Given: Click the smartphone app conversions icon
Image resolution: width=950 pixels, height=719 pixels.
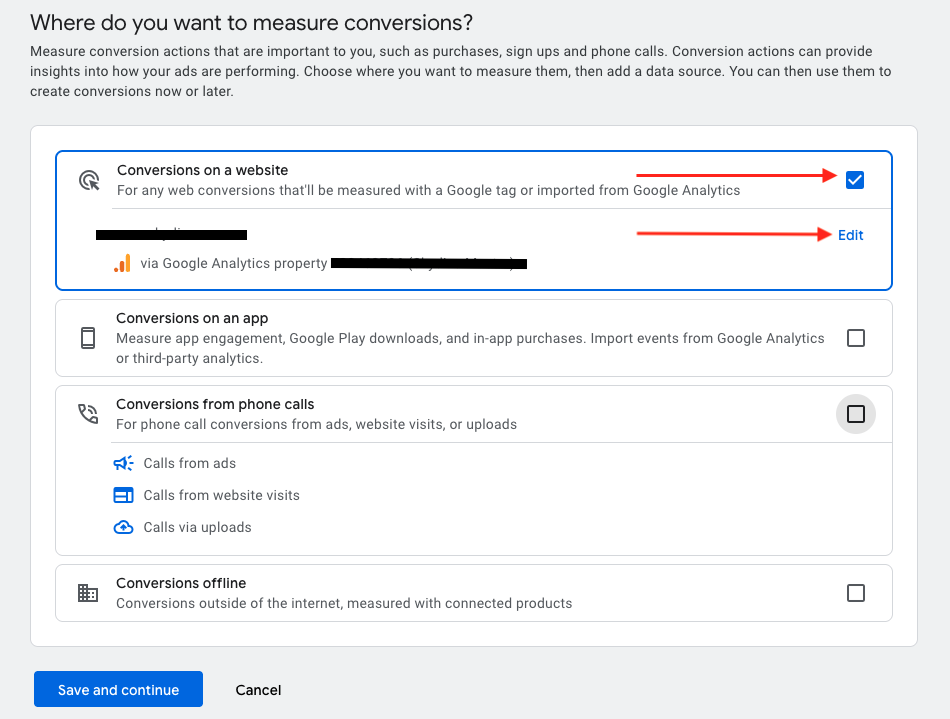Looking at the screenshot, I should pos(88,338).
